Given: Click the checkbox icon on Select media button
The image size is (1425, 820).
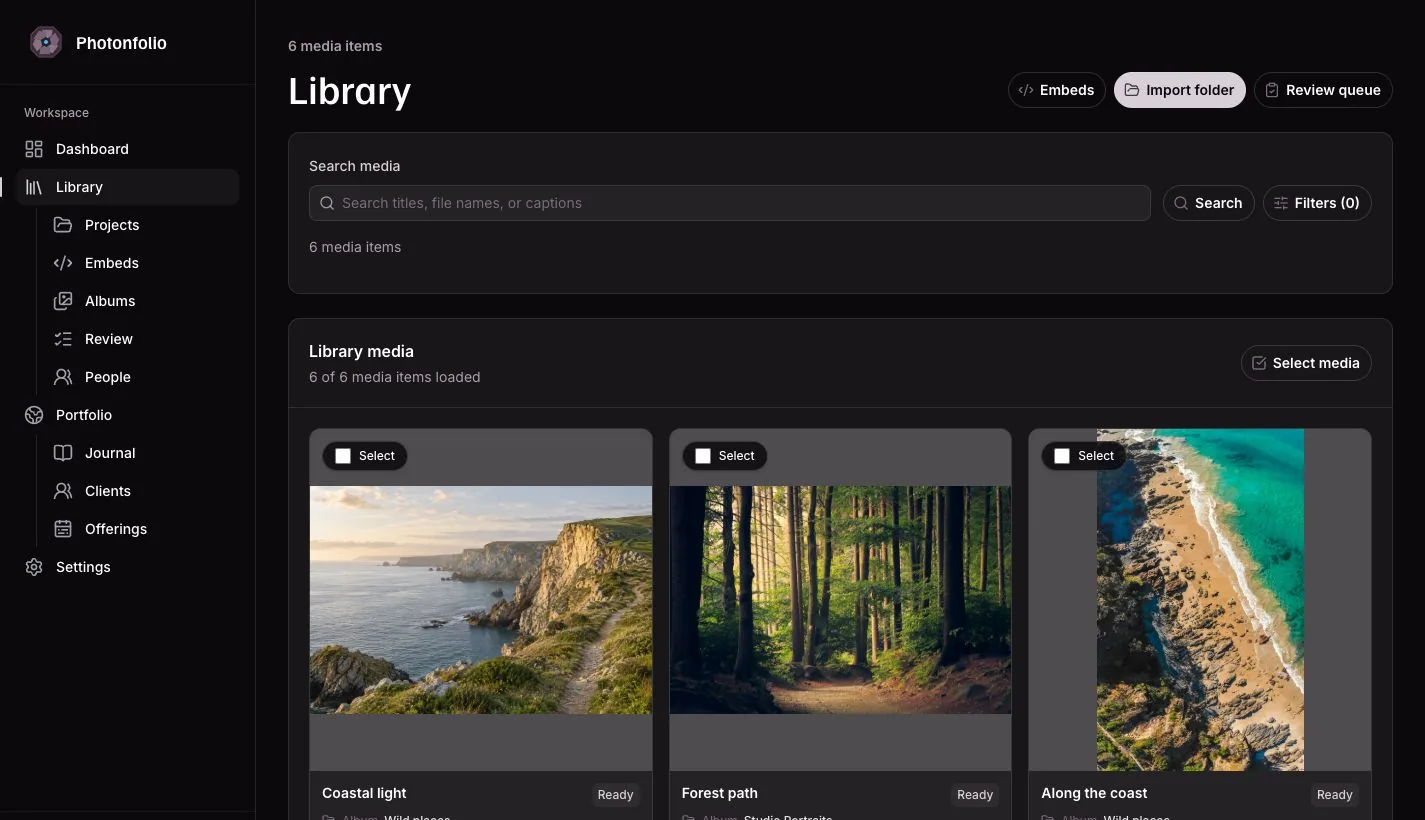Looking at the screenshot, I should tap(1259, 363).
